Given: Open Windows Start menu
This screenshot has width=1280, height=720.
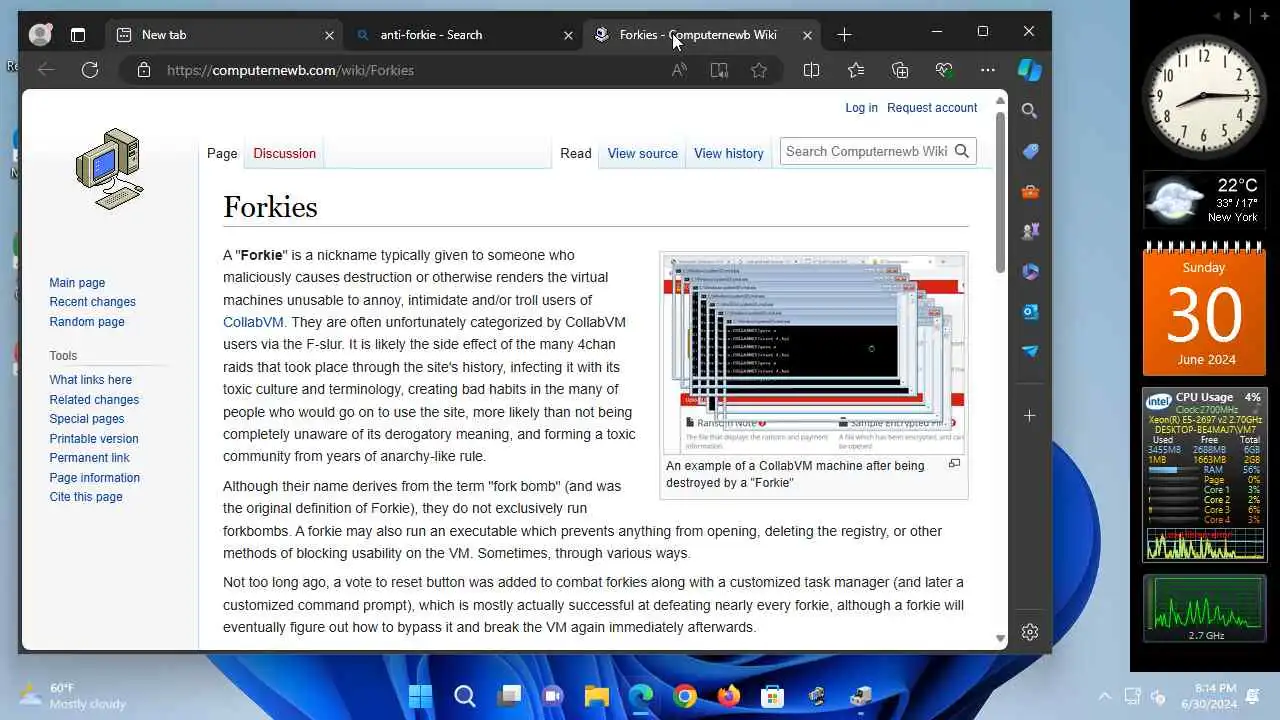Looking at the screenshot, I should click(x=421, y=696).
